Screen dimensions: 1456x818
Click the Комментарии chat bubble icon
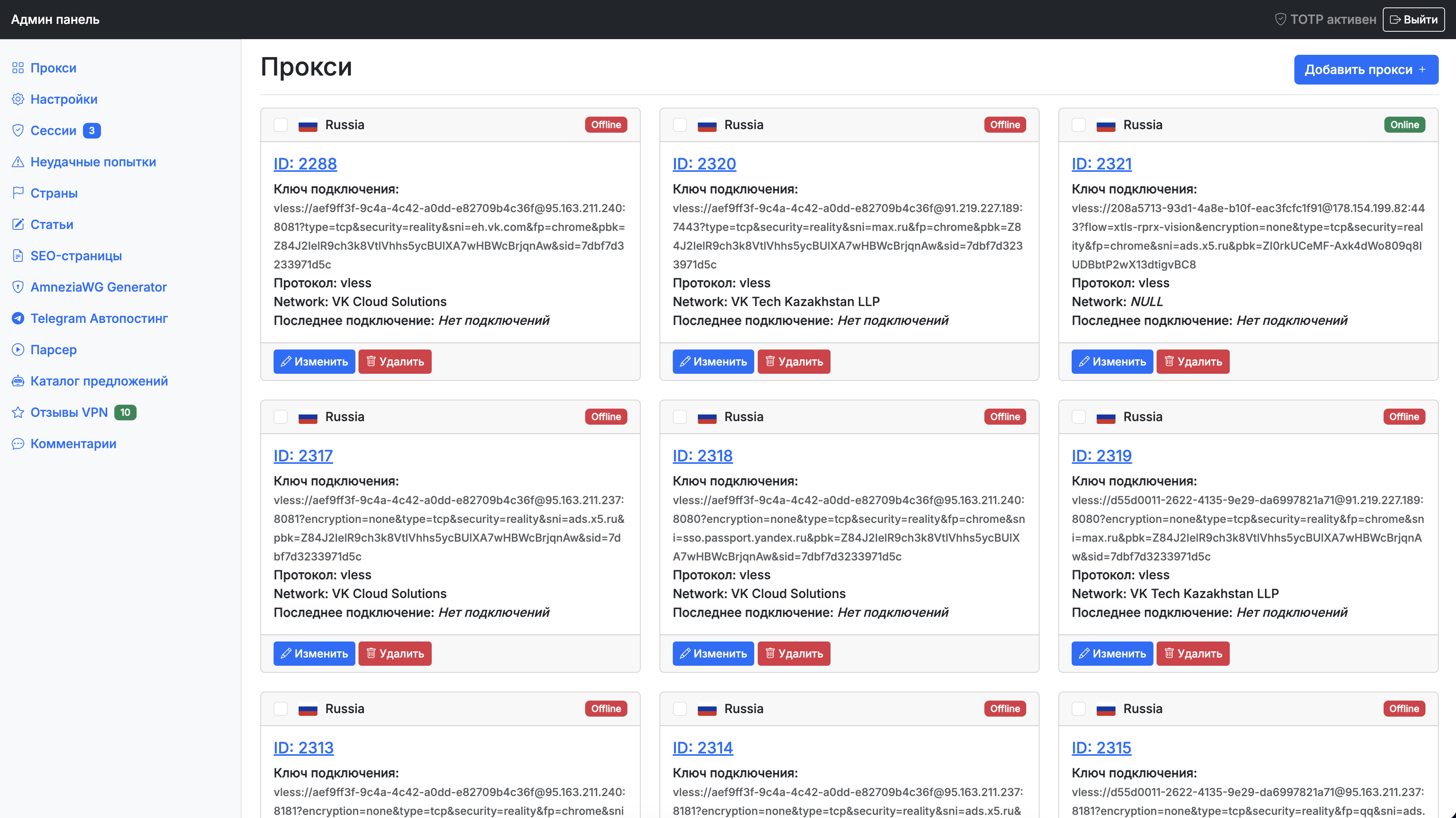pos(18,444)
